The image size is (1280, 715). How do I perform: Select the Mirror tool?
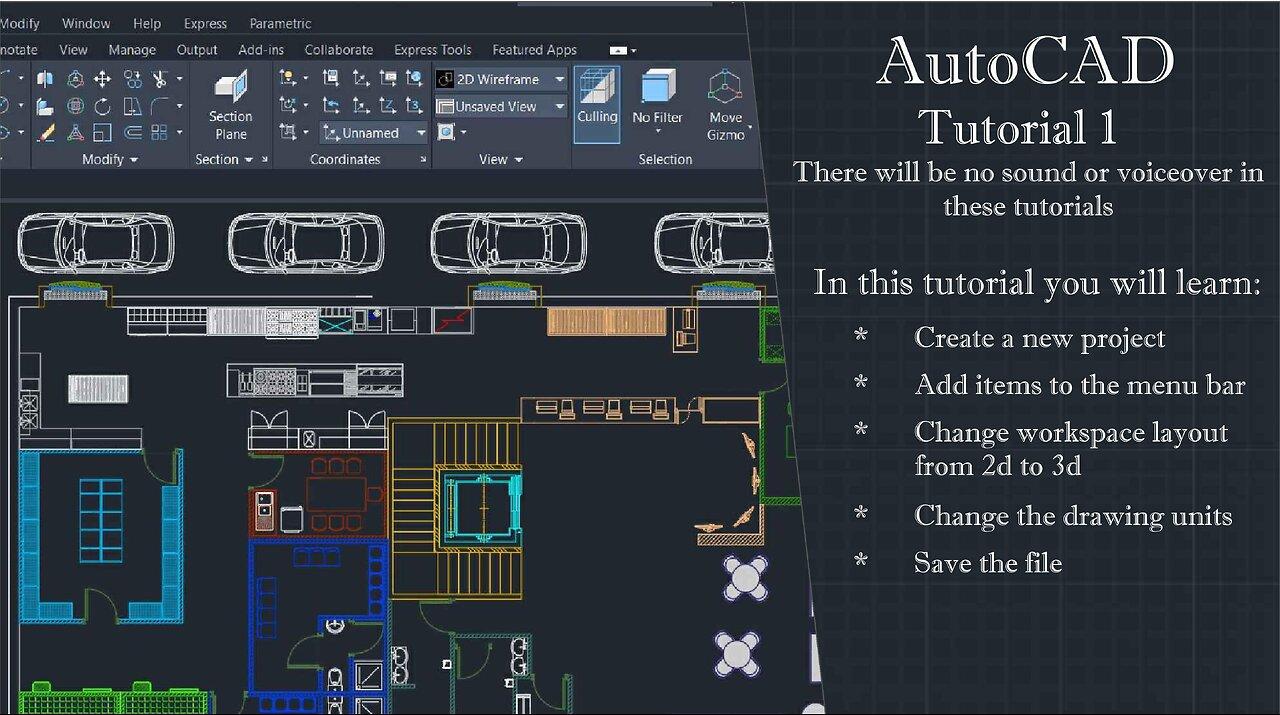pos(44,79)
